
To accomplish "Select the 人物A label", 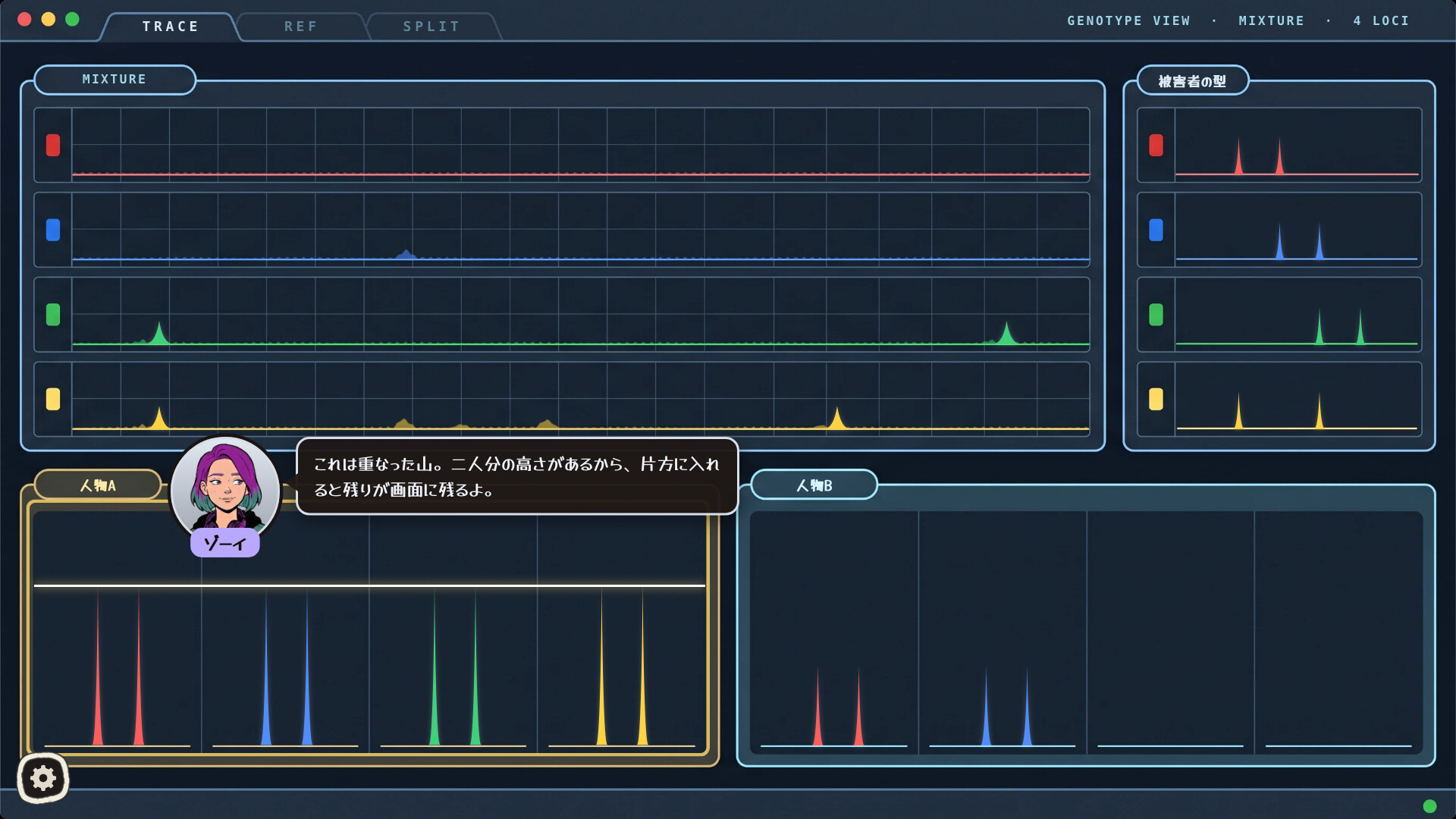I will point(98,485).
